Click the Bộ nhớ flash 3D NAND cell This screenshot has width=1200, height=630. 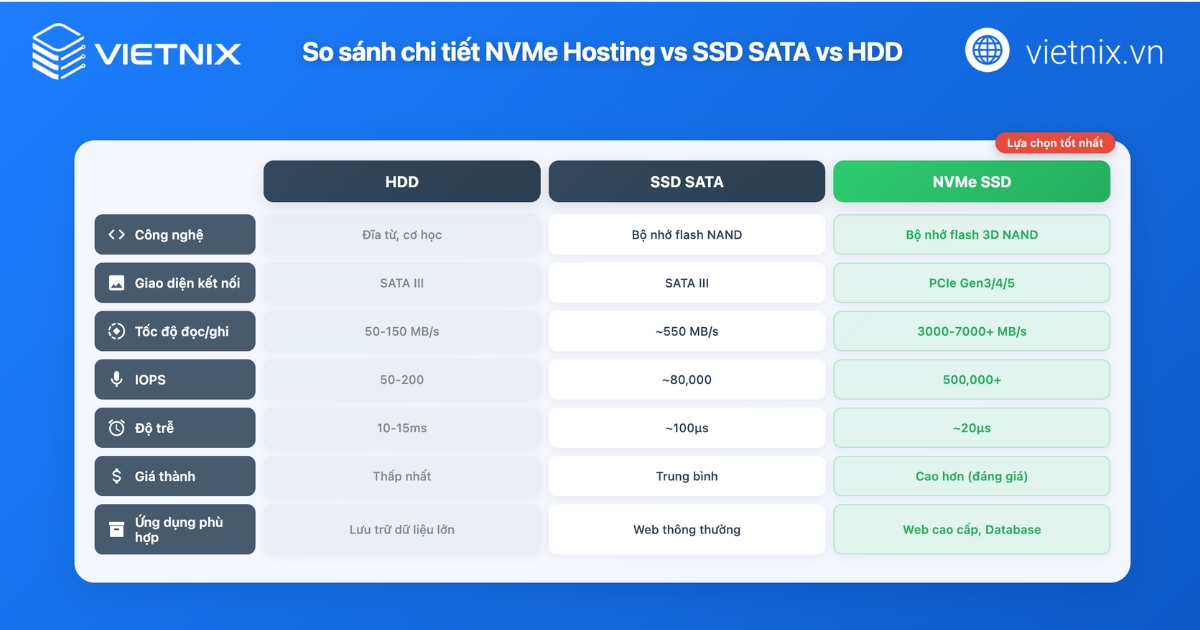point(971,234)
